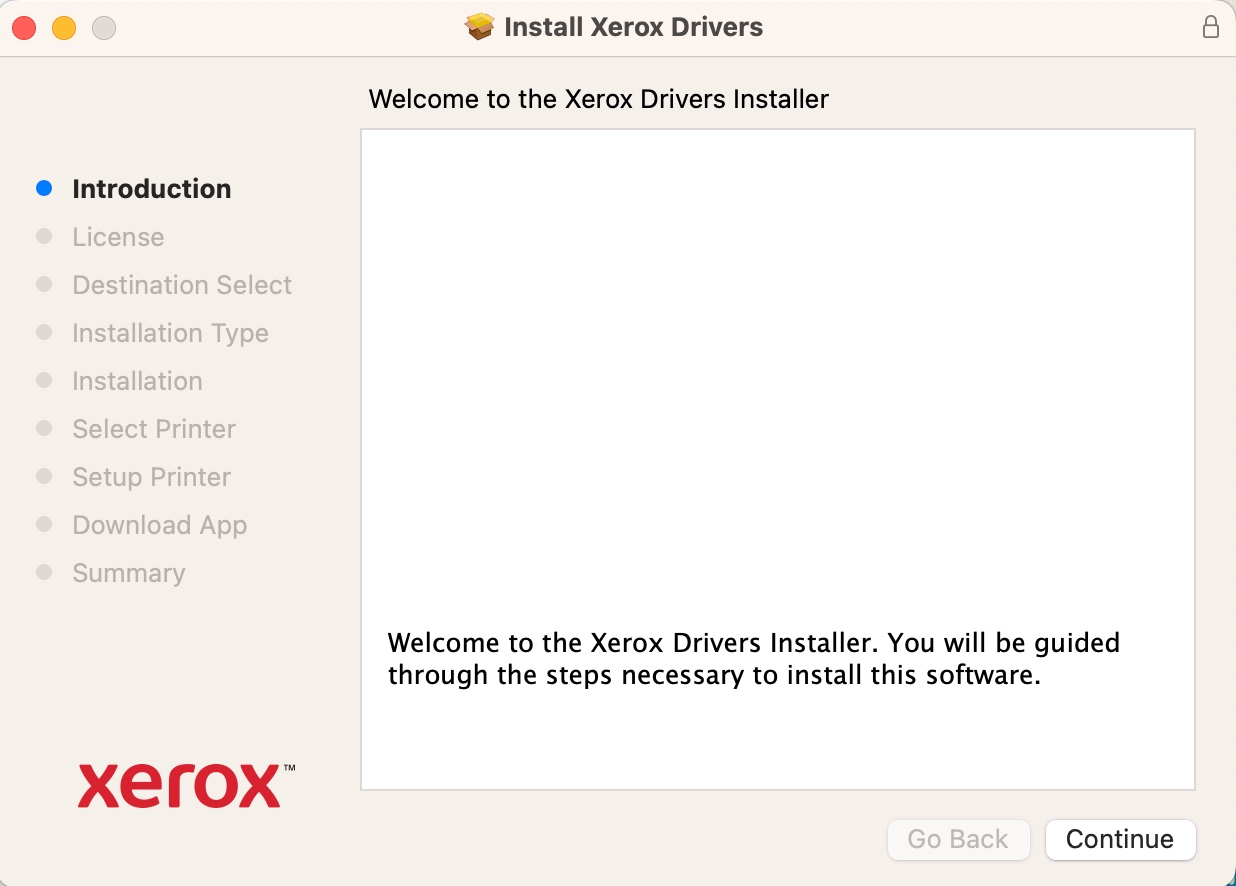Select the Introduction step in the sidebar
1236x886 pixels.
pos(151,188)
